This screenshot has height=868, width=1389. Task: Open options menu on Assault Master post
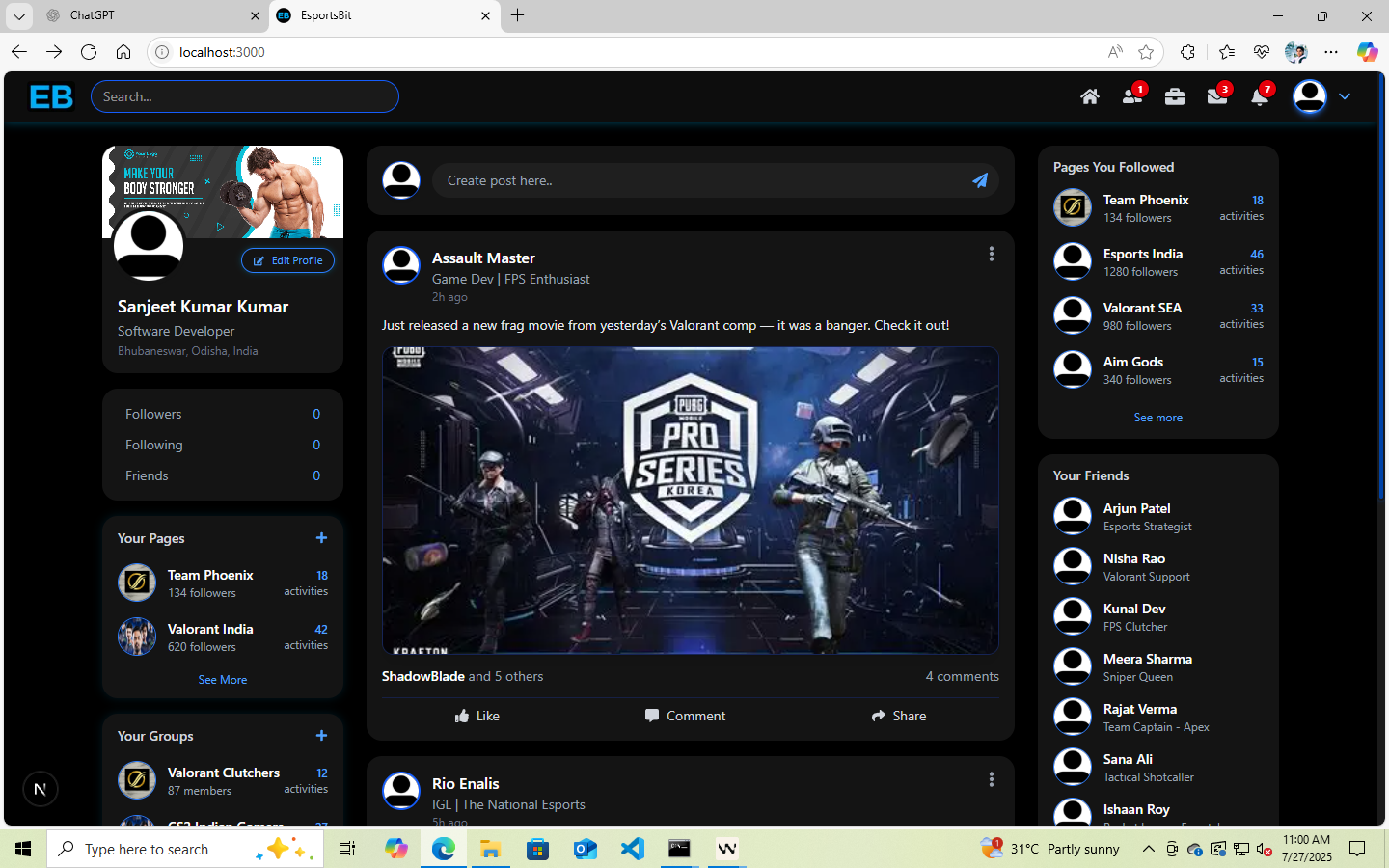(x=992, y=254)
